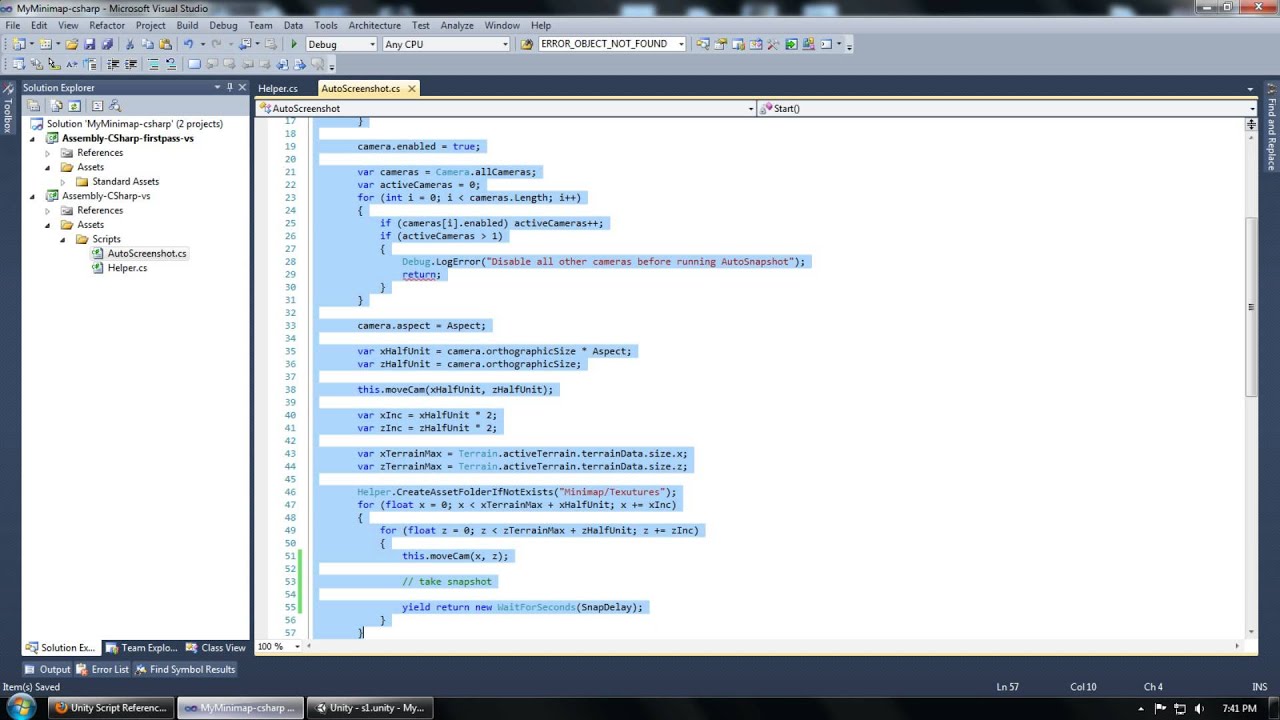Click Paste clipboard icon in toolbar
This screenshot has width=1280, height=720.
165,44
